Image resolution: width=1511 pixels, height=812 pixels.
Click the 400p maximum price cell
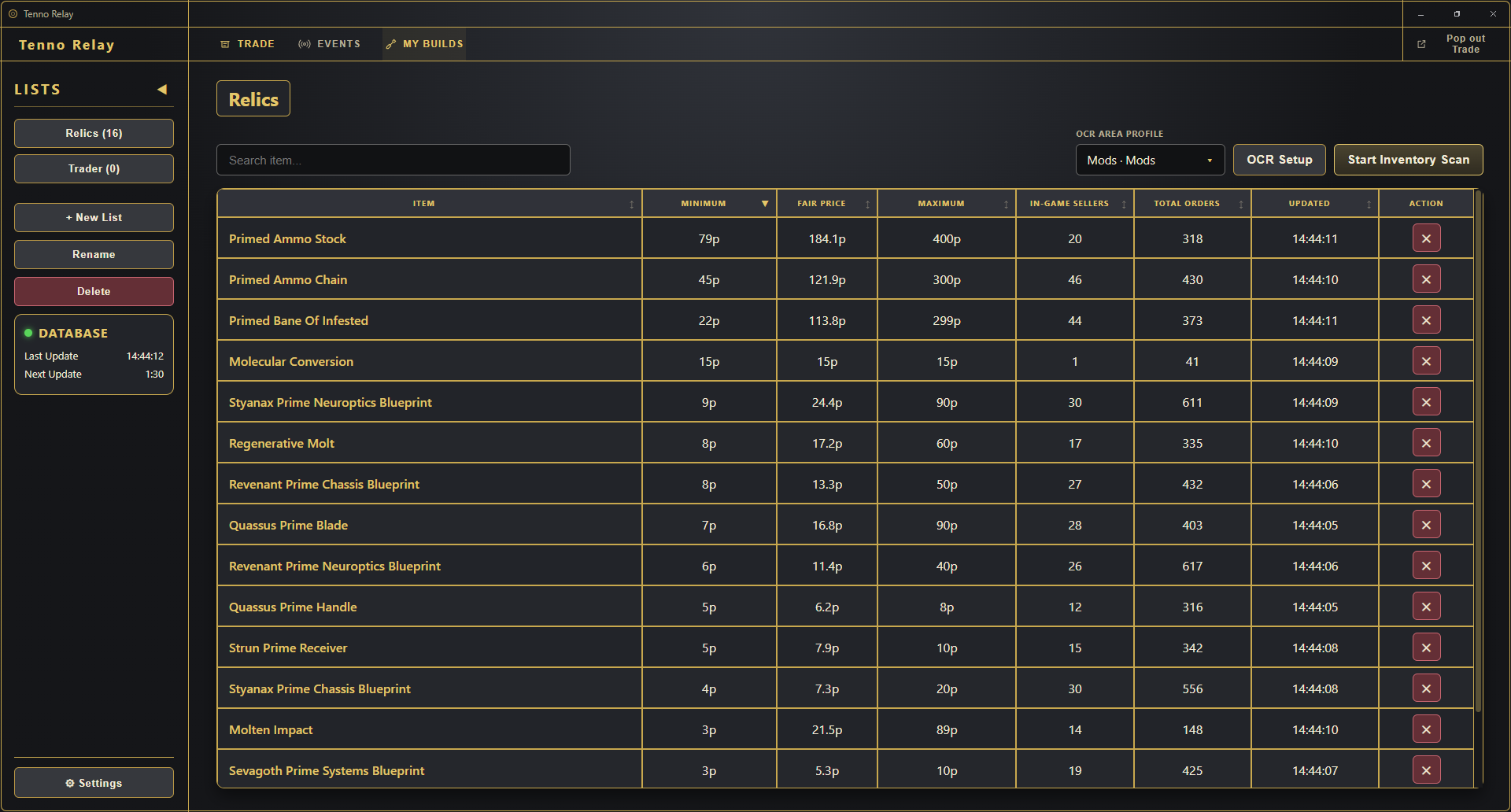click(x=947, y=238)
